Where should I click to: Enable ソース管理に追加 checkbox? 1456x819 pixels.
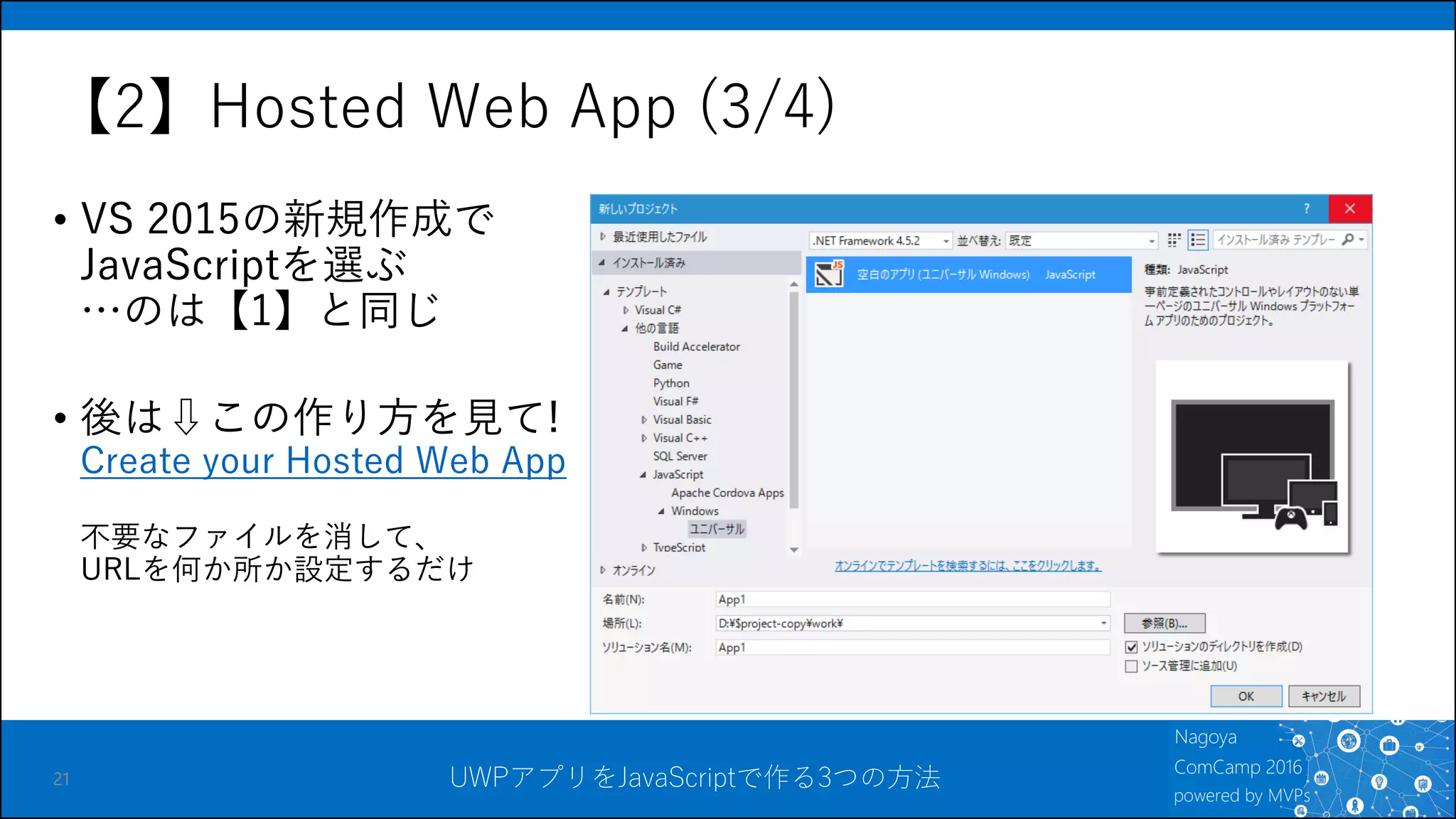point(1131,666)
